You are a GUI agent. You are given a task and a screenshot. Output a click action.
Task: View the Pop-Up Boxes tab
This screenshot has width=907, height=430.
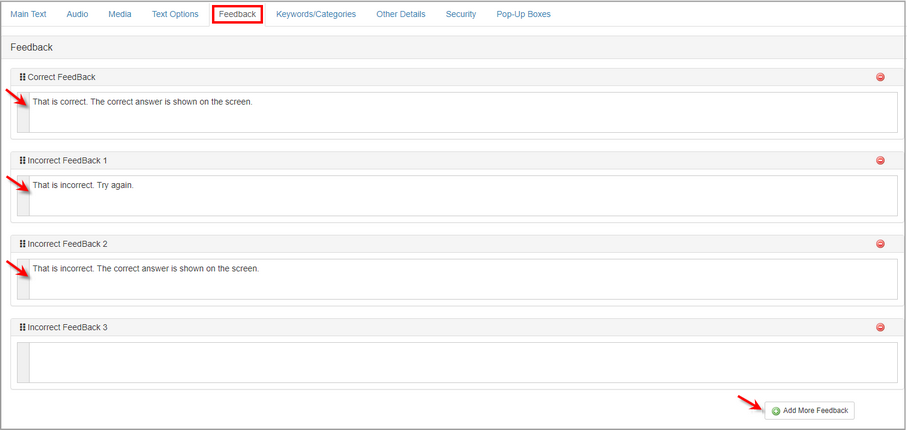523,14
